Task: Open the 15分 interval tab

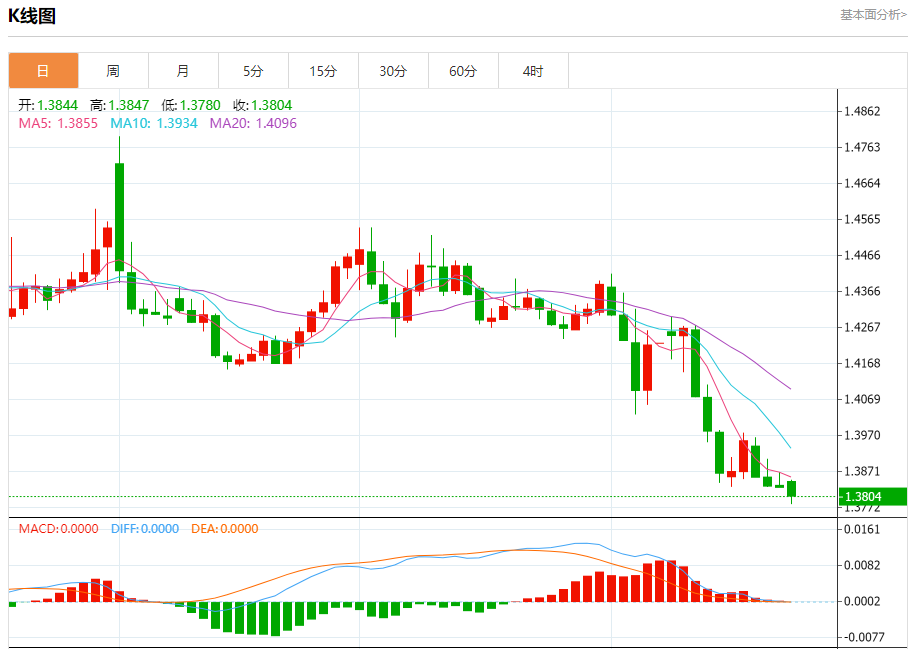Action: 323,71
